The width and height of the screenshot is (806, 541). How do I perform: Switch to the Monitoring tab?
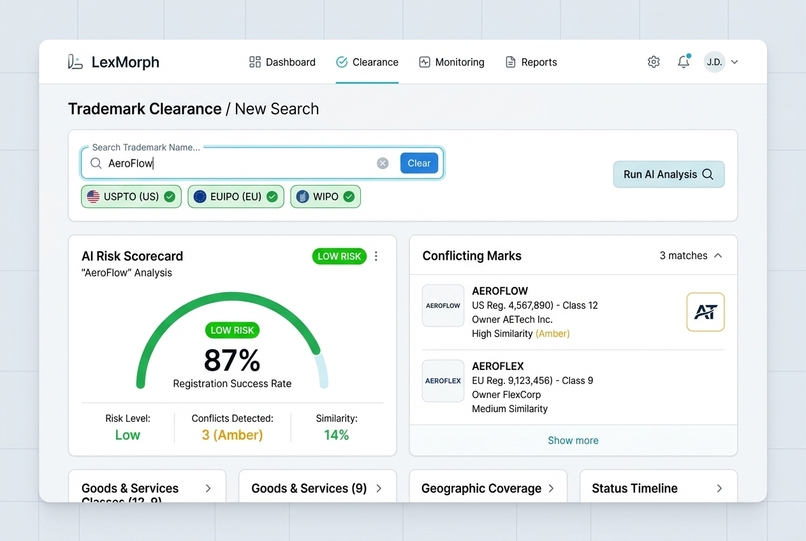(x=451, y=62)
